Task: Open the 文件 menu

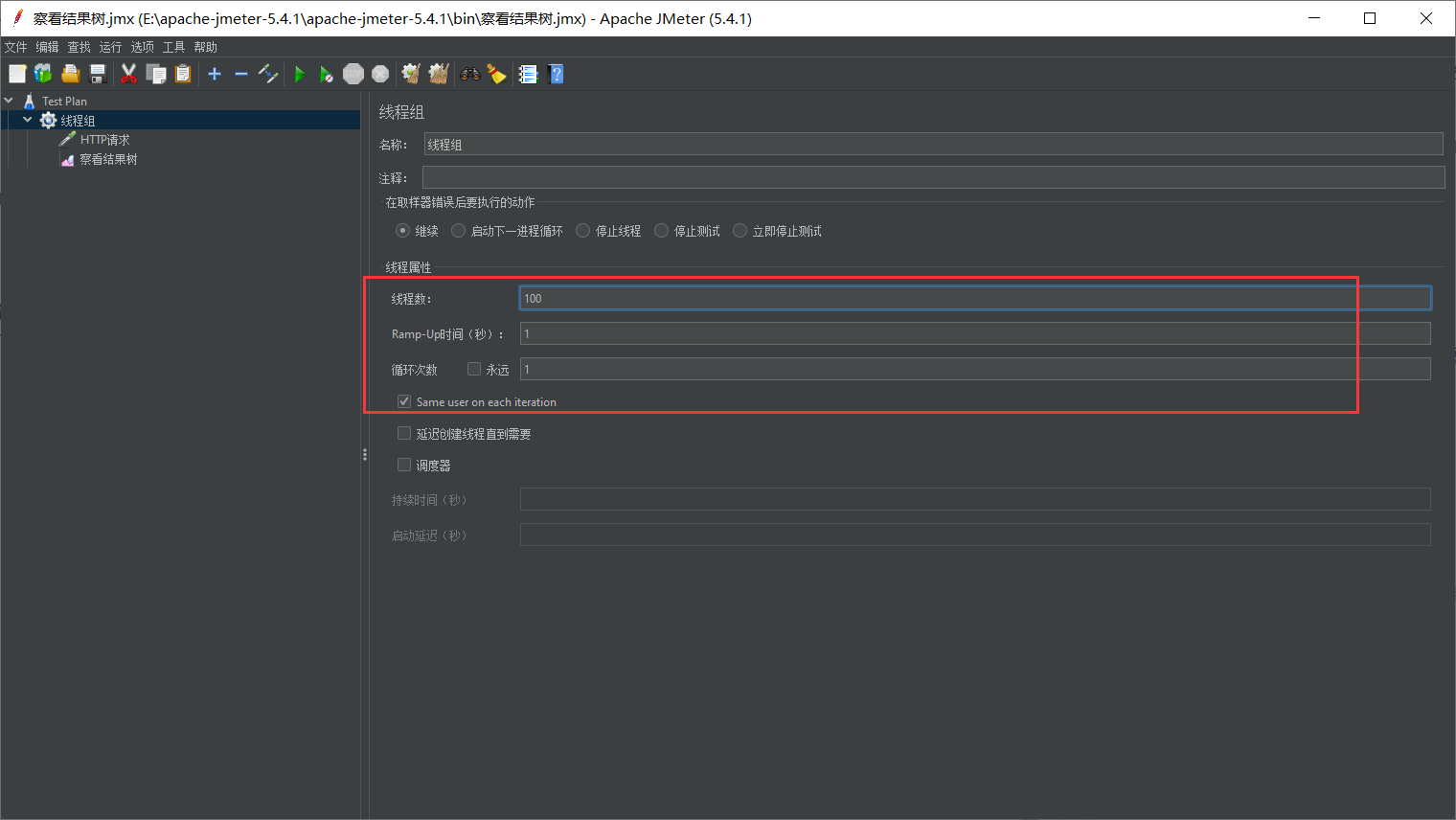Action: point(16,47)
